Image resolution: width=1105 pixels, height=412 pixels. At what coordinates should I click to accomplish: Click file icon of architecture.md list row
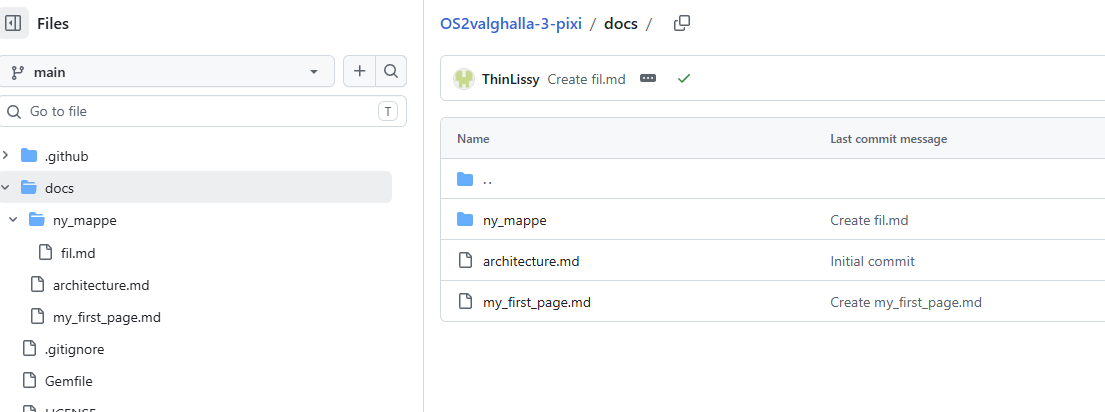464,261
